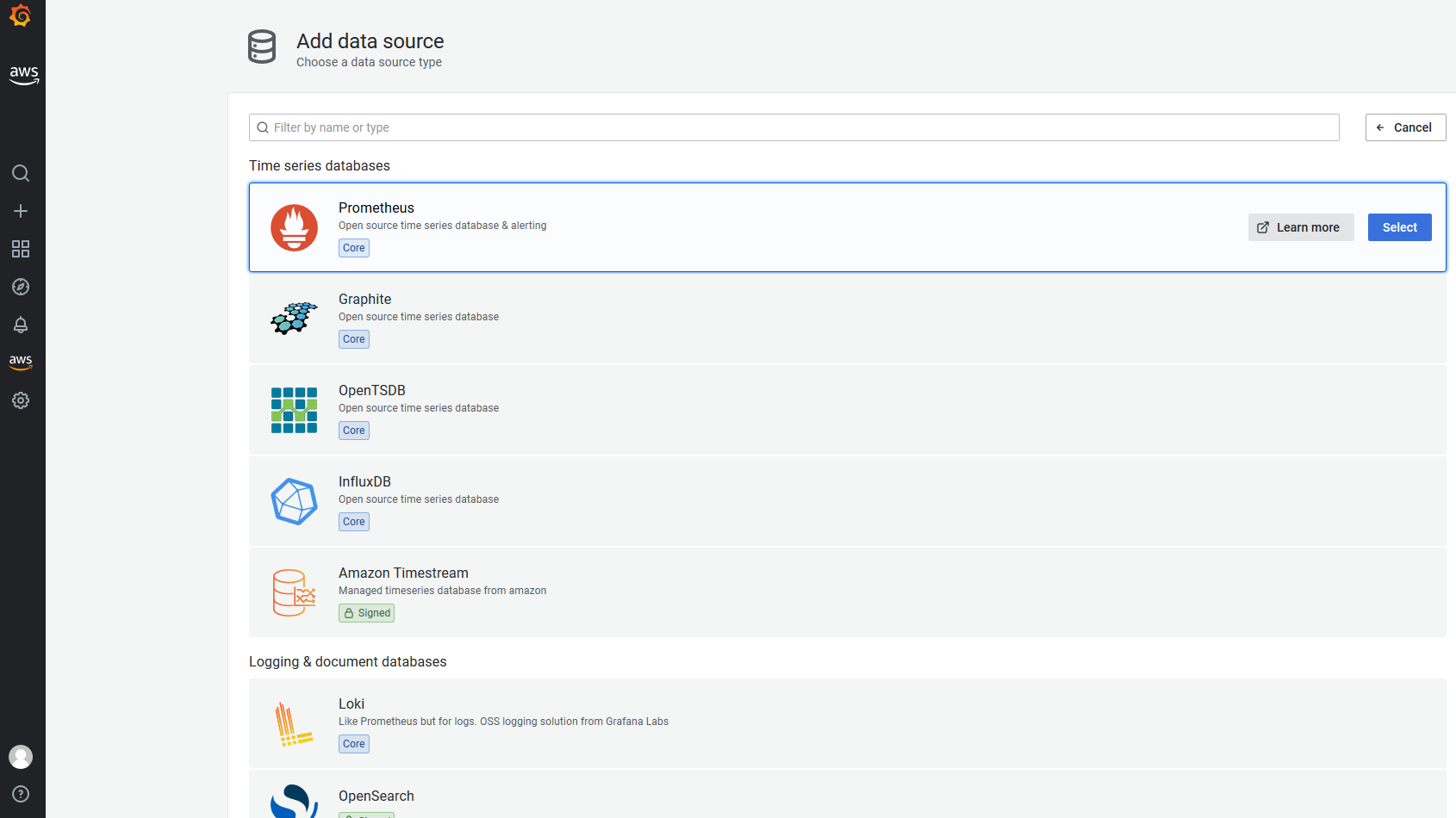Image resolution: width=1456 pixels, height=818 pixels.
Task: Focus the Filter by name or type field
Action: point(793,127)
